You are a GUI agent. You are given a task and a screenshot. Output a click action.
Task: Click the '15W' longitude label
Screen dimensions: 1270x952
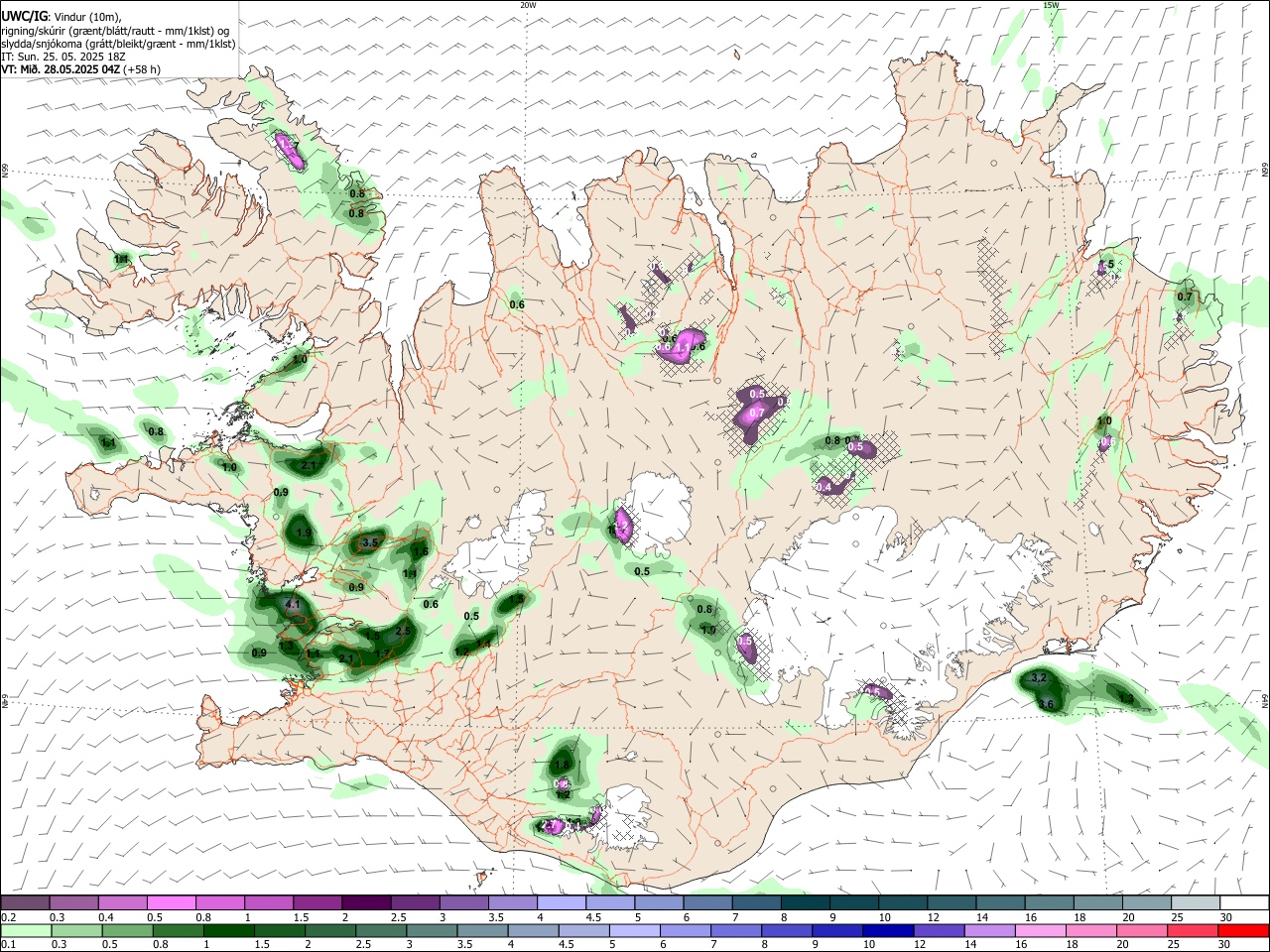pyautogui.click(x=1051, y=5)
